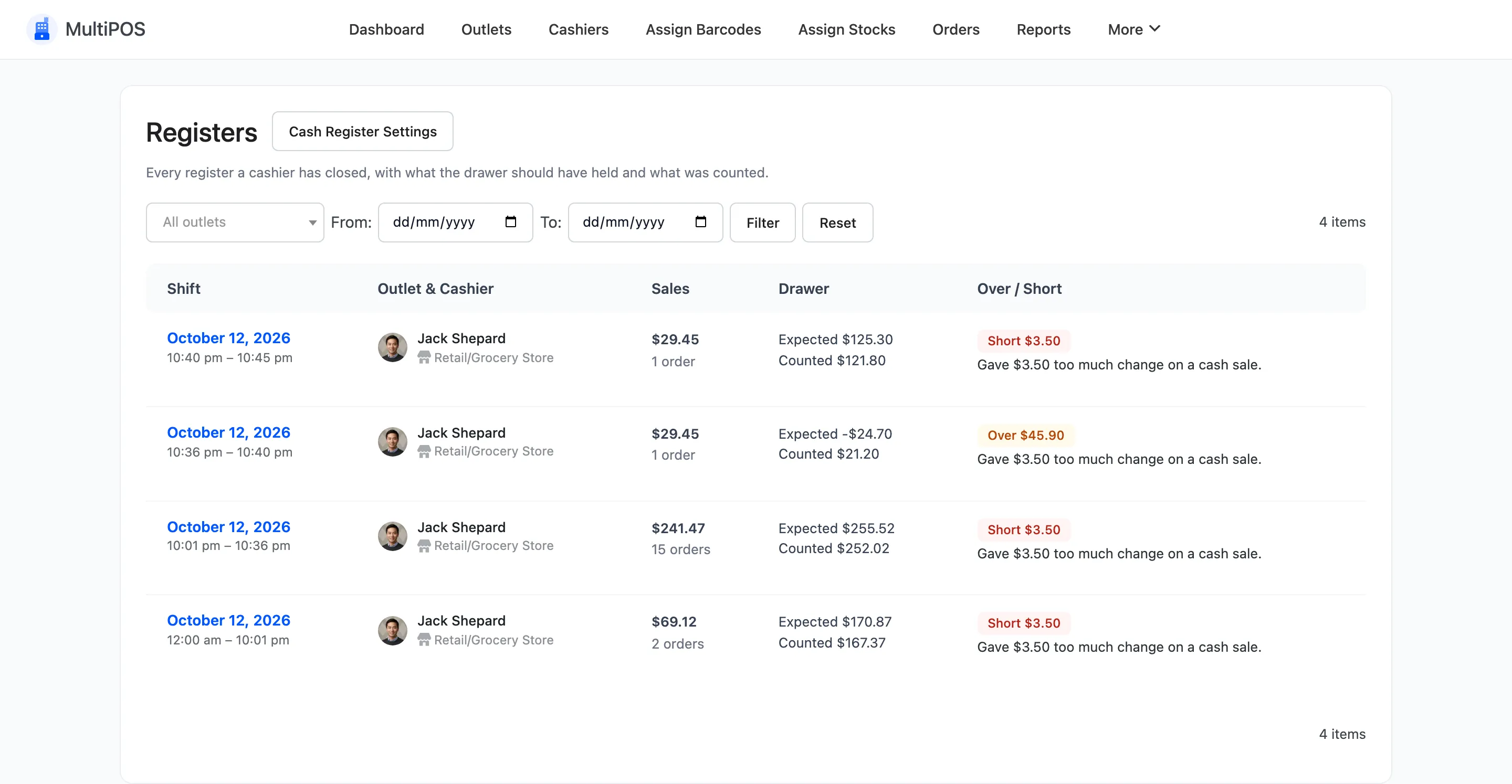Navigate to Assign Barcodes
Image resolution: width=1512 pixels, height=784 pixels.
pos(703,29)
